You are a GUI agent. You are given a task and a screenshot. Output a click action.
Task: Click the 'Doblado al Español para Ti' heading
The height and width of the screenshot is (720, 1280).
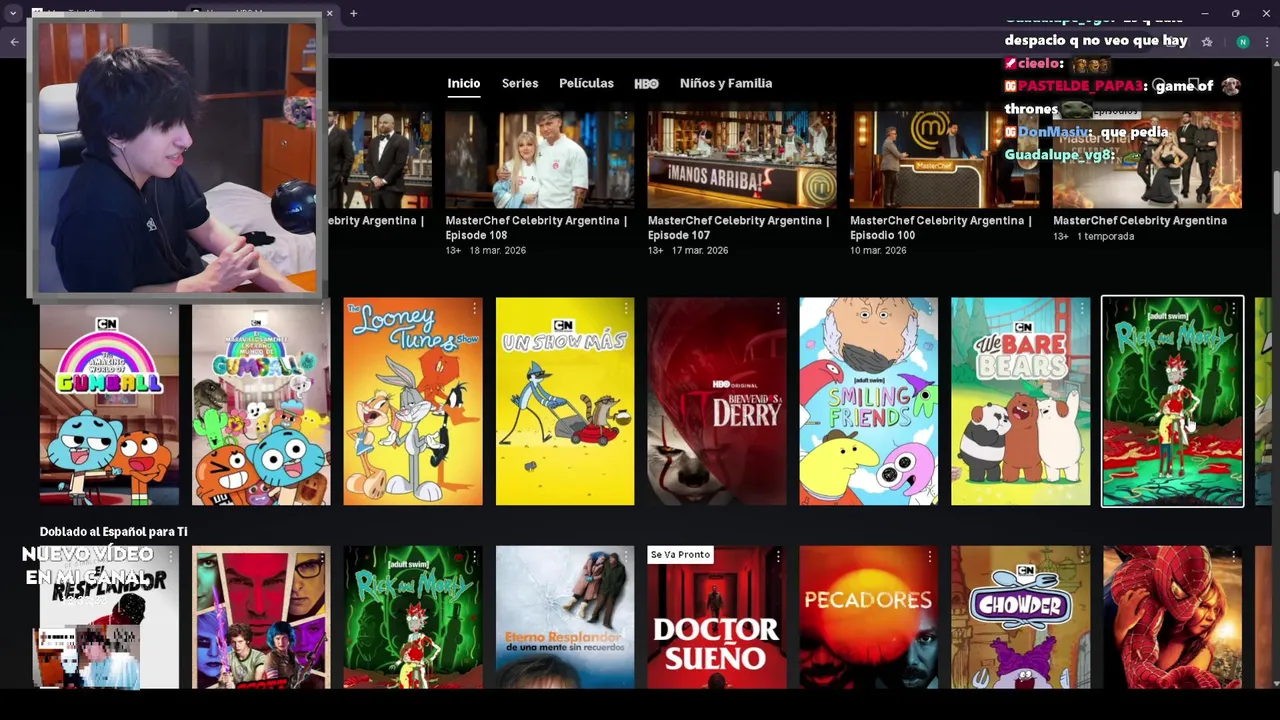click(113, 532)
